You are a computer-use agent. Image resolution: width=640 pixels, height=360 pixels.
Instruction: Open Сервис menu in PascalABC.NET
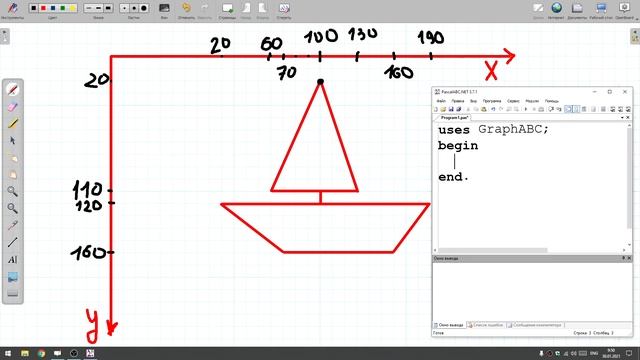[x=513, y=101]
